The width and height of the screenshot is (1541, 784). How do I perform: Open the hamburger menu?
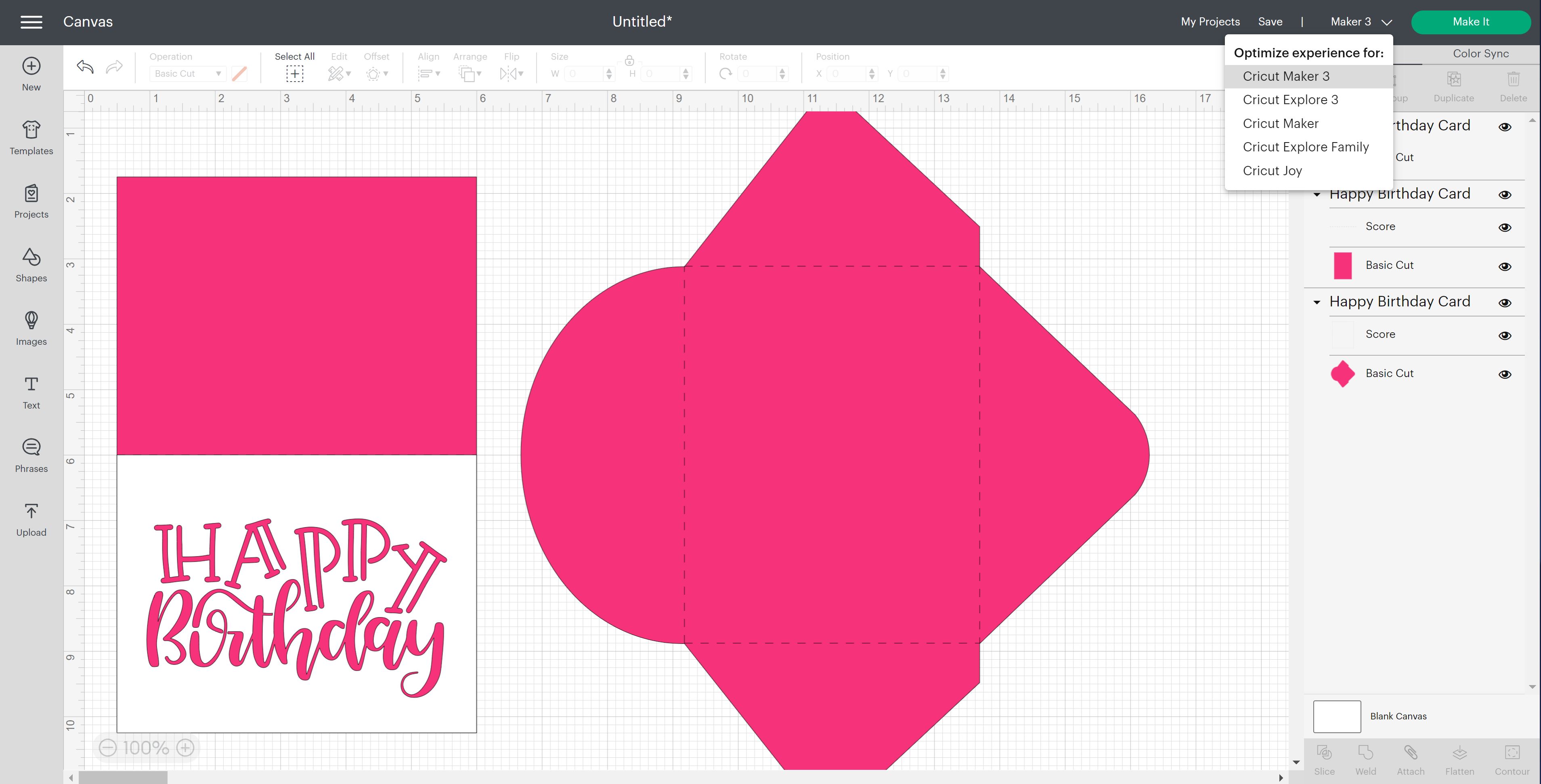(31, 21)
